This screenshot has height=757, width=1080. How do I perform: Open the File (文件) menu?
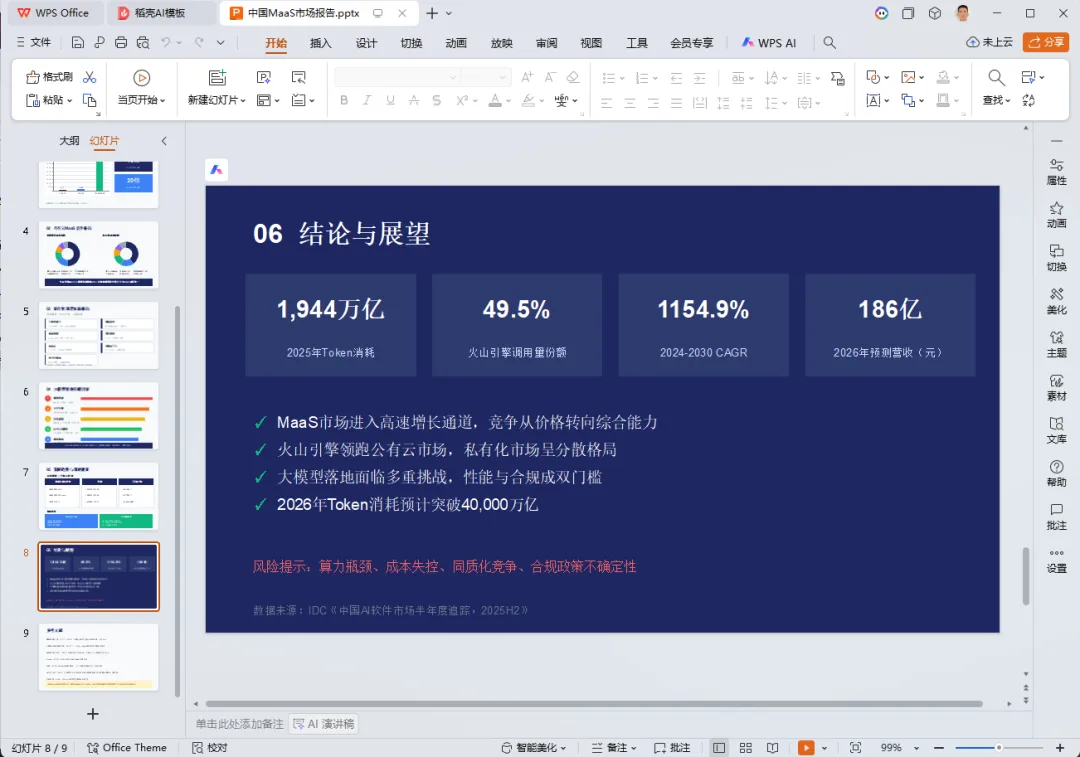point(34,43)
